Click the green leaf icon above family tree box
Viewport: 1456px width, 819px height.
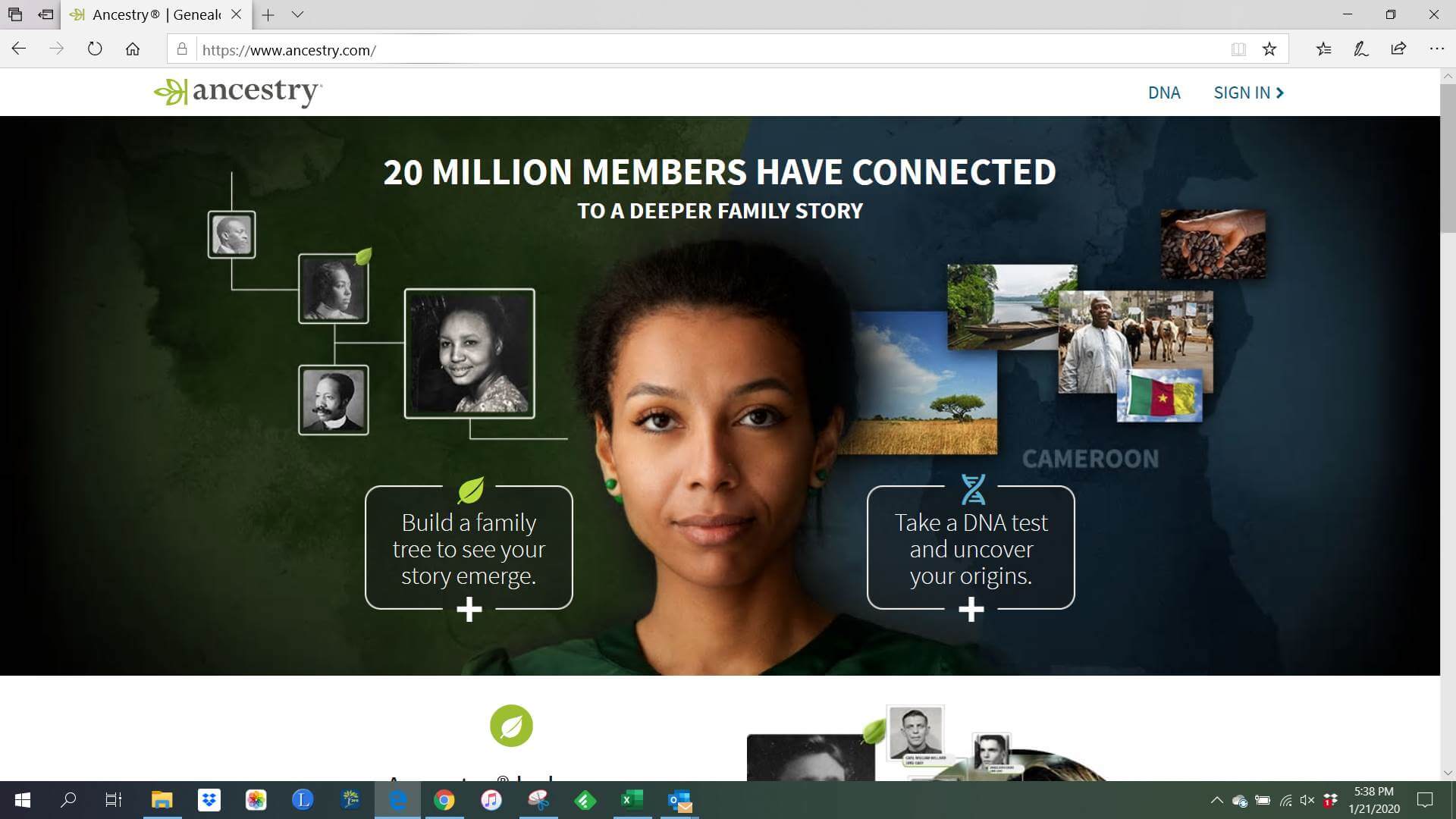(471, 490)
